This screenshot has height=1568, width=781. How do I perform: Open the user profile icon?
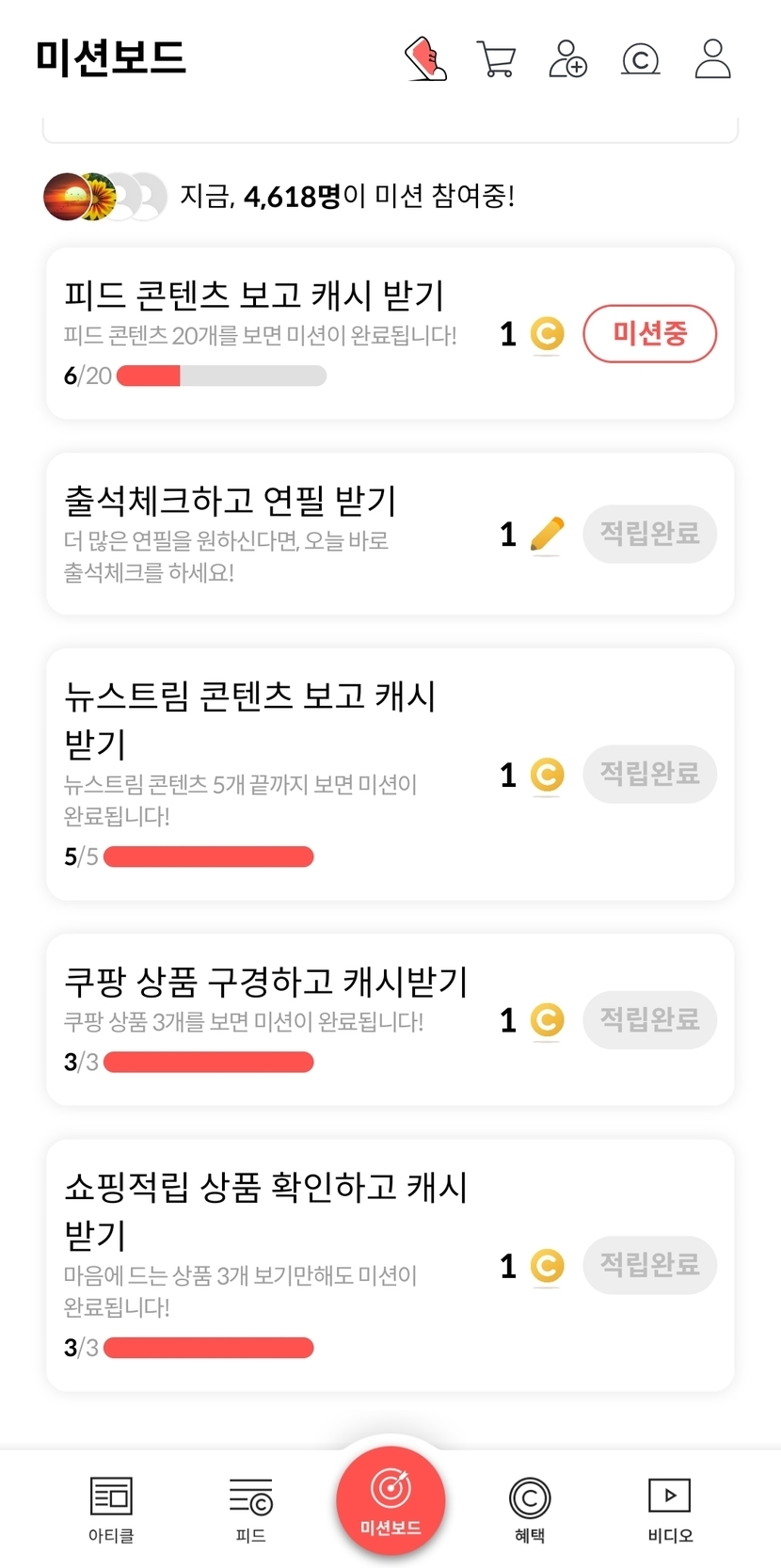712,59
